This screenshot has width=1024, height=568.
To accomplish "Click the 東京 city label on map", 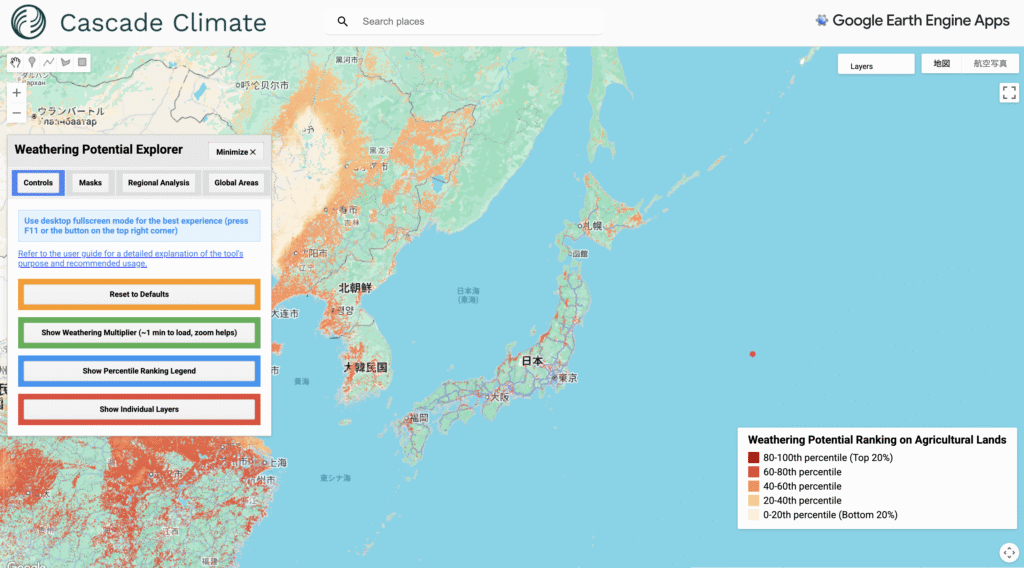I will 568,378.
